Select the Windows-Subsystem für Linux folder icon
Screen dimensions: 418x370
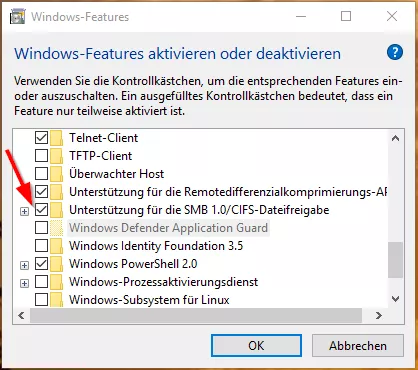pos(57,300)
